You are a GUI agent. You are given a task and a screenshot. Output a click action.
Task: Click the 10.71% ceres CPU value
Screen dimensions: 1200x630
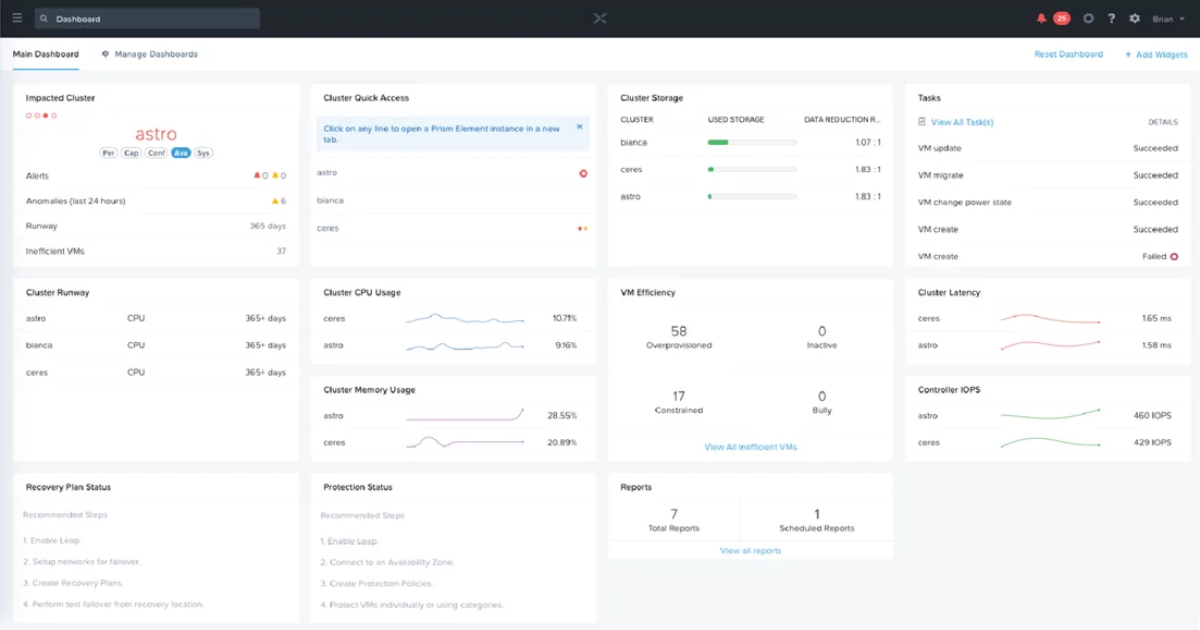(x=565, y=319)
